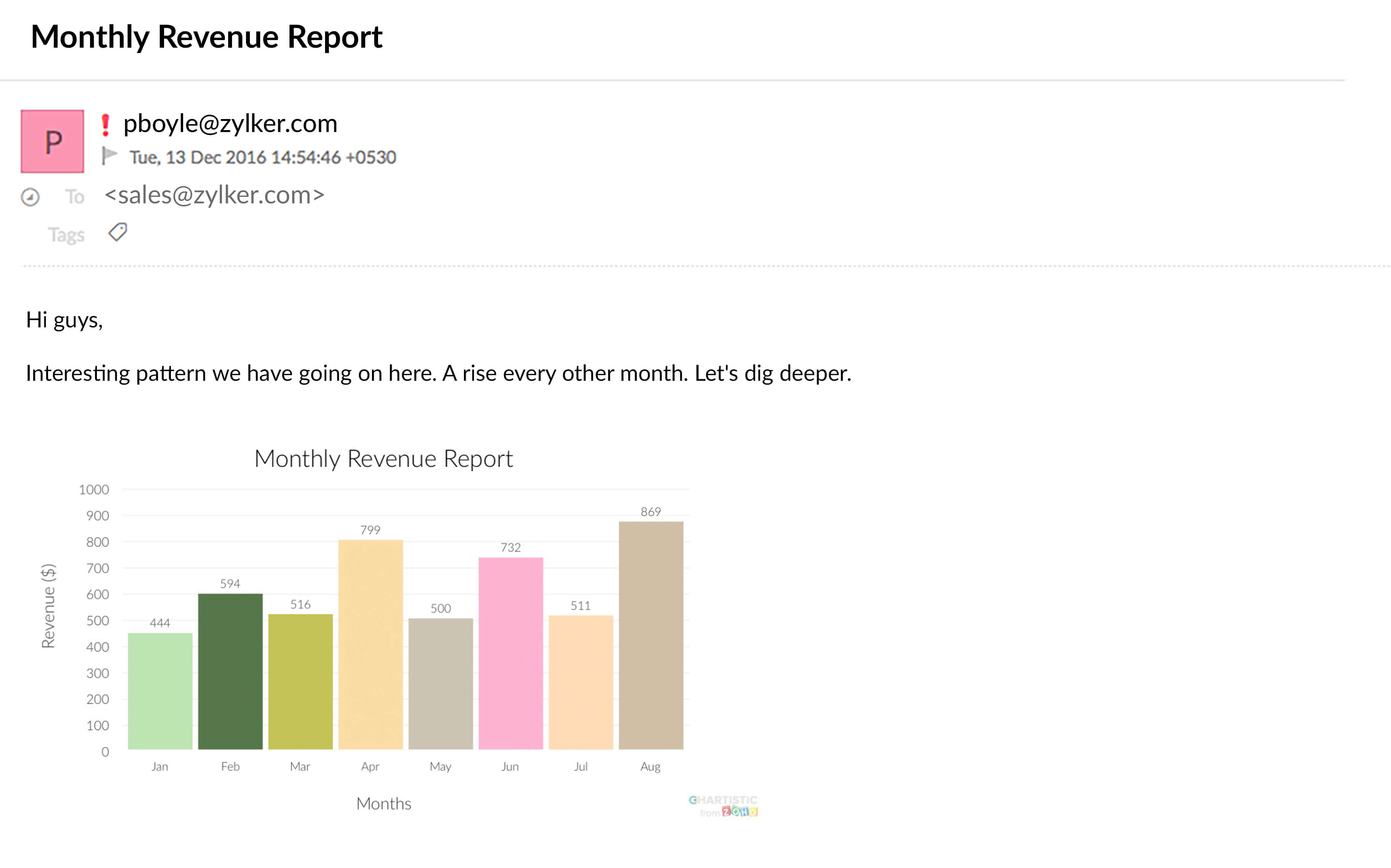This screenshot has width=1391, height=868.
Task: Add a tag using the tag icon
Action: (x=118, y=232)
